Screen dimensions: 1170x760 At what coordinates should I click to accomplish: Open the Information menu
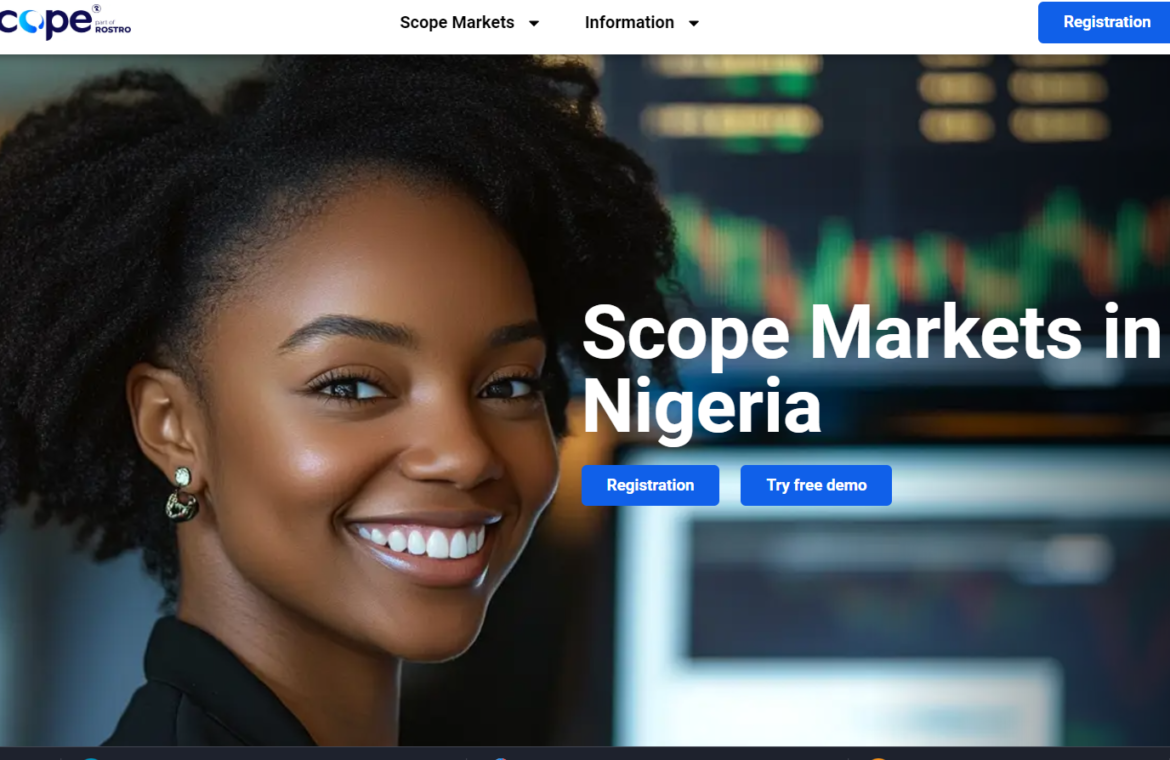coord(629,22)
